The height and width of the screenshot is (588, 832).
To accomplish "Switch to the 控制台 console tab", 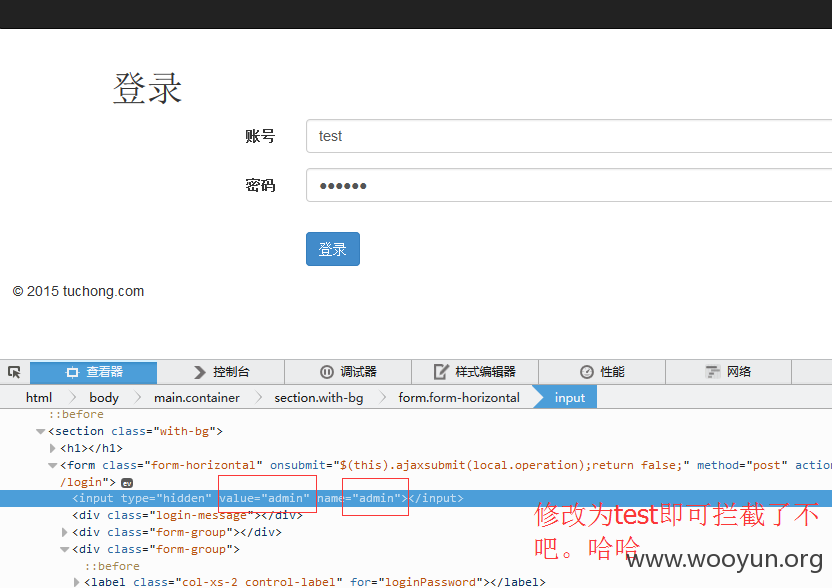I will 221,372.
